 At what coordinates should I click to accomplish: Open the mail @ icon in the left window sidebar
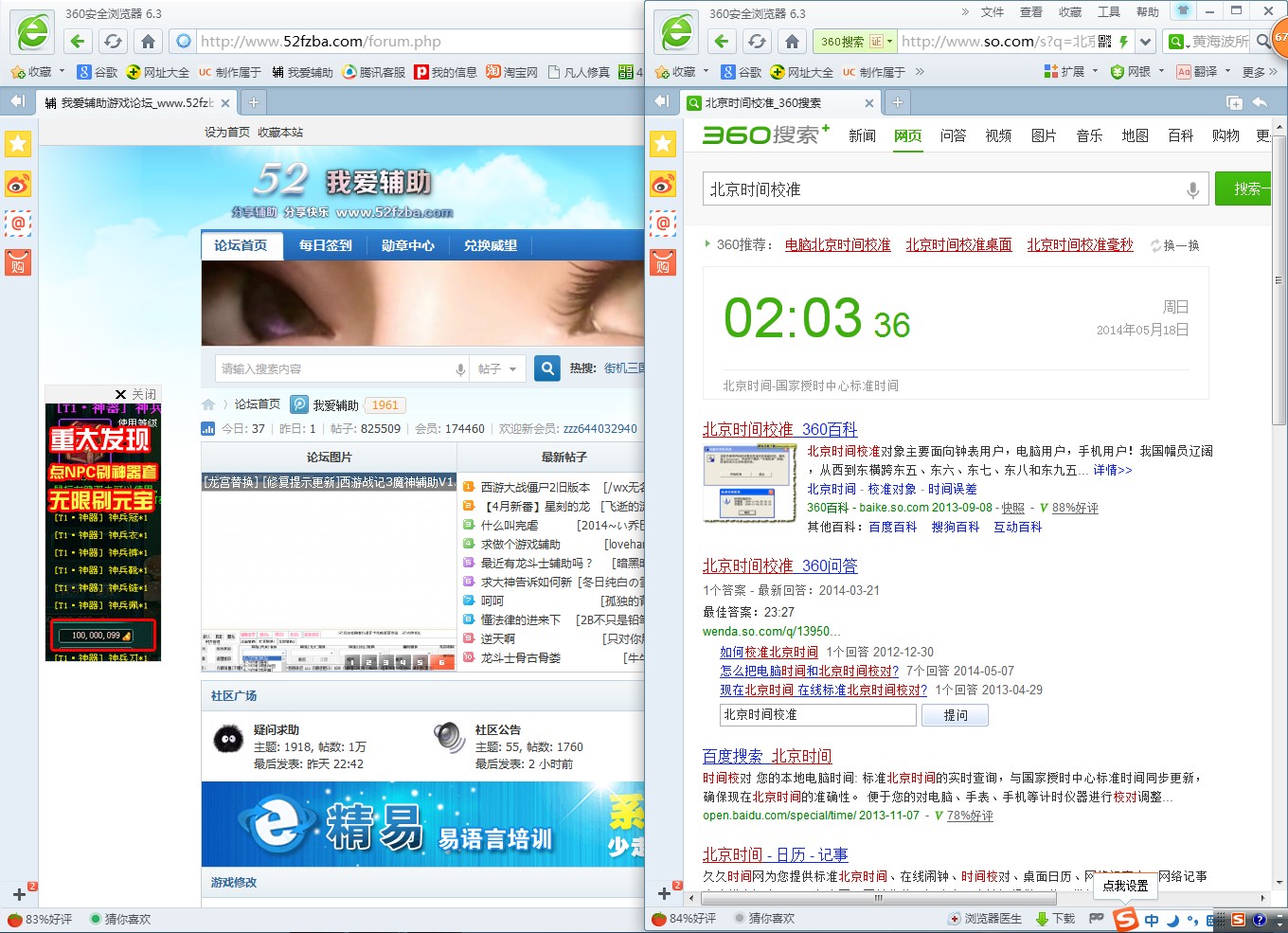pos(18,224)
